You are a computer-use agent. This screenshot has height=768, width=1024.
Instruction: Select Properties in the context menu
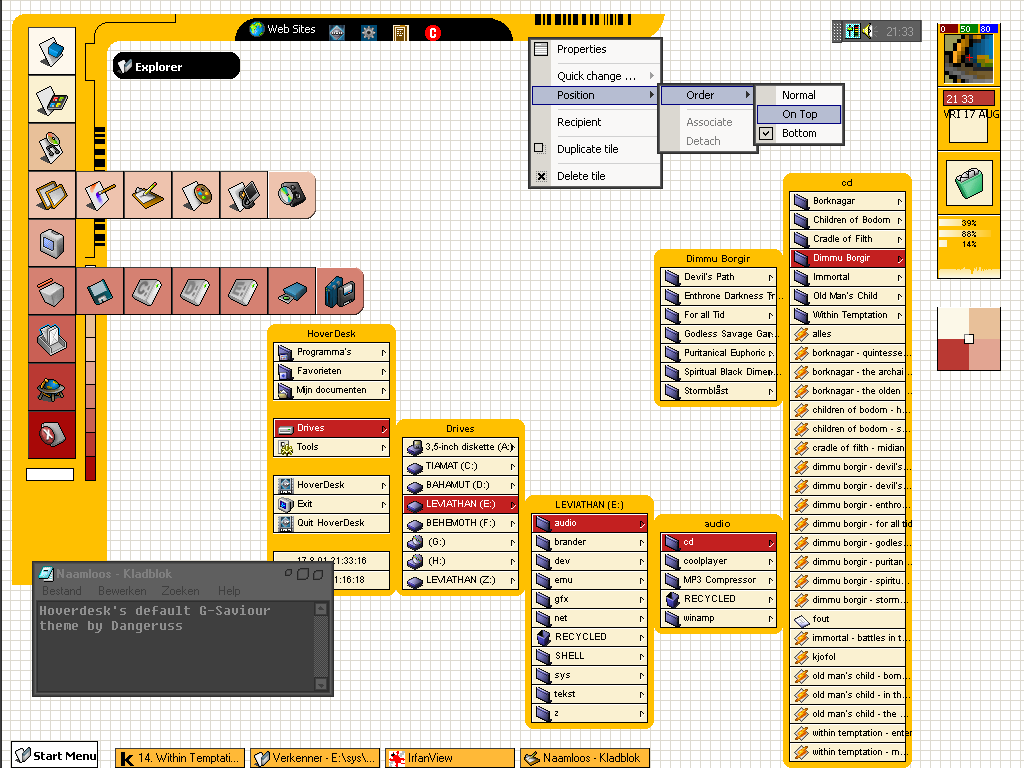click(x=595, y=49)
